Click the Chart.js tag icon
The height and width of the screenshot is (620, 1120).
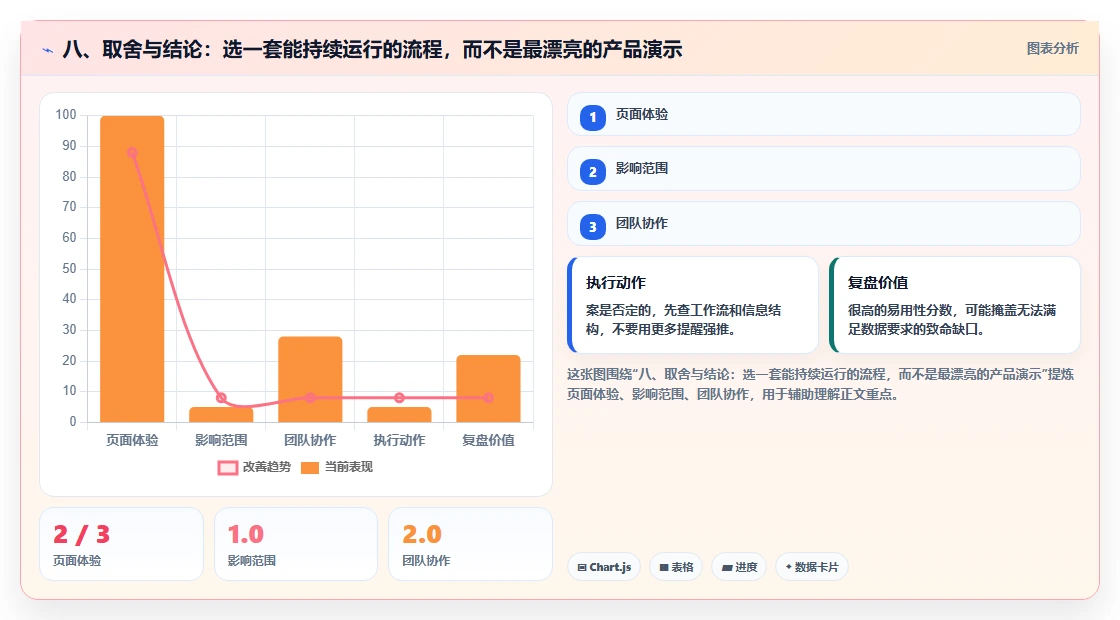[581, 567]
